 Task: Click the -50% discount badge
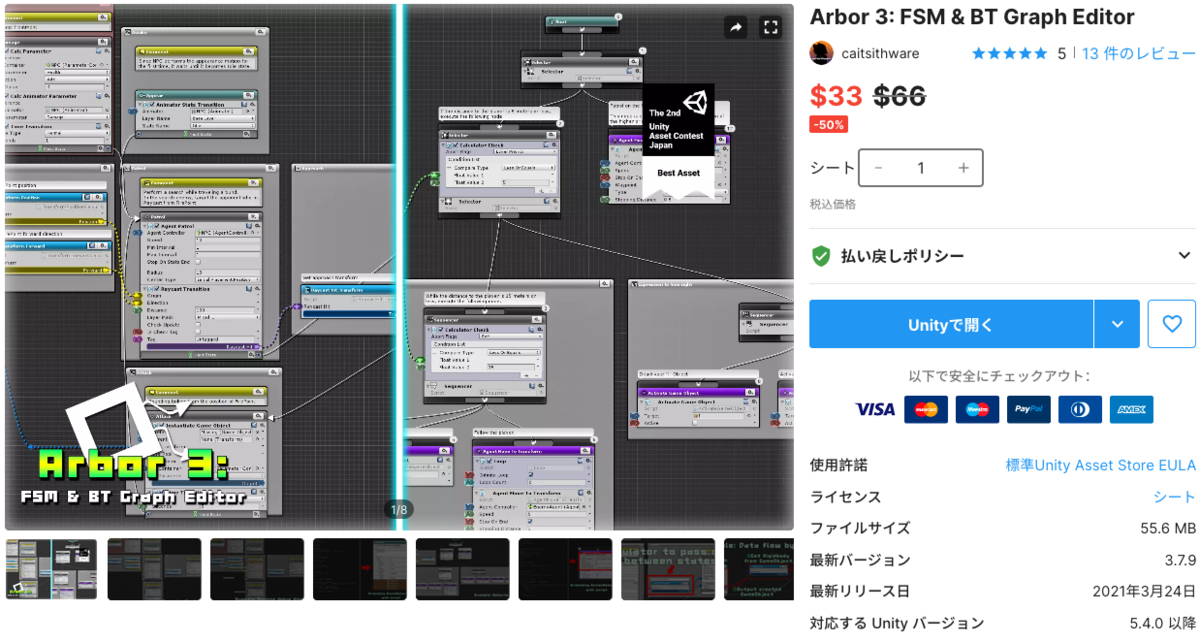tap(829, 124)
